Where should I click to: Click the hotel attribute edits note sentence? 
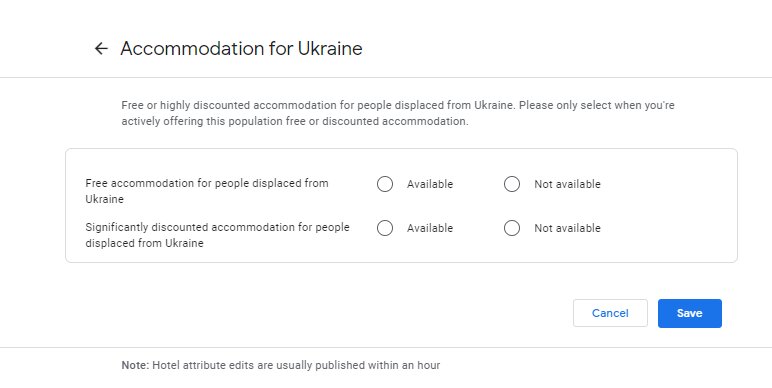(x=296, y=365)
